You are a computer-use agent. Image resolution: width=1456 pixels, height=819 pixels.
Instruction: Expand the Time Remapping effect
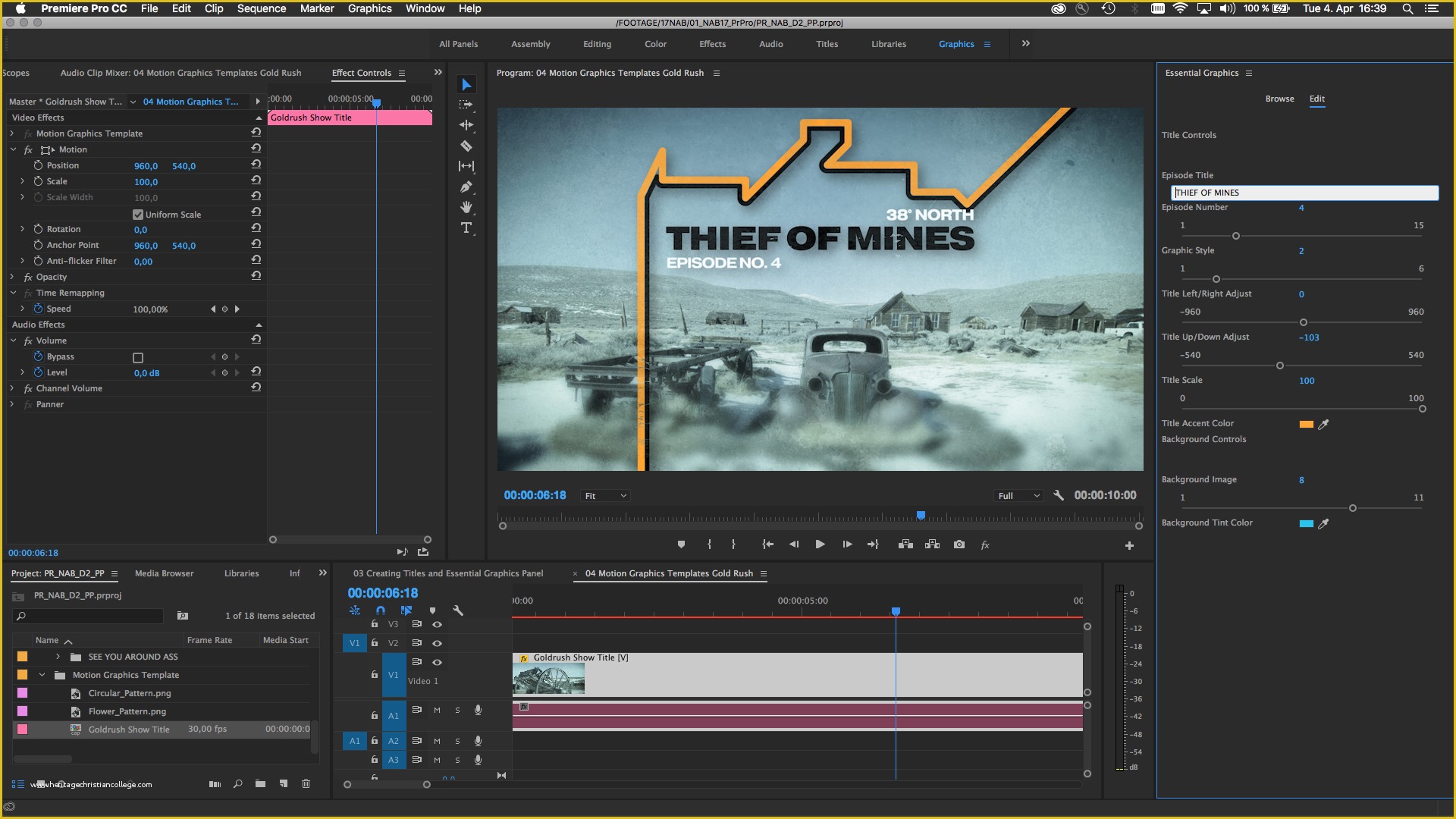pos(11,292)
